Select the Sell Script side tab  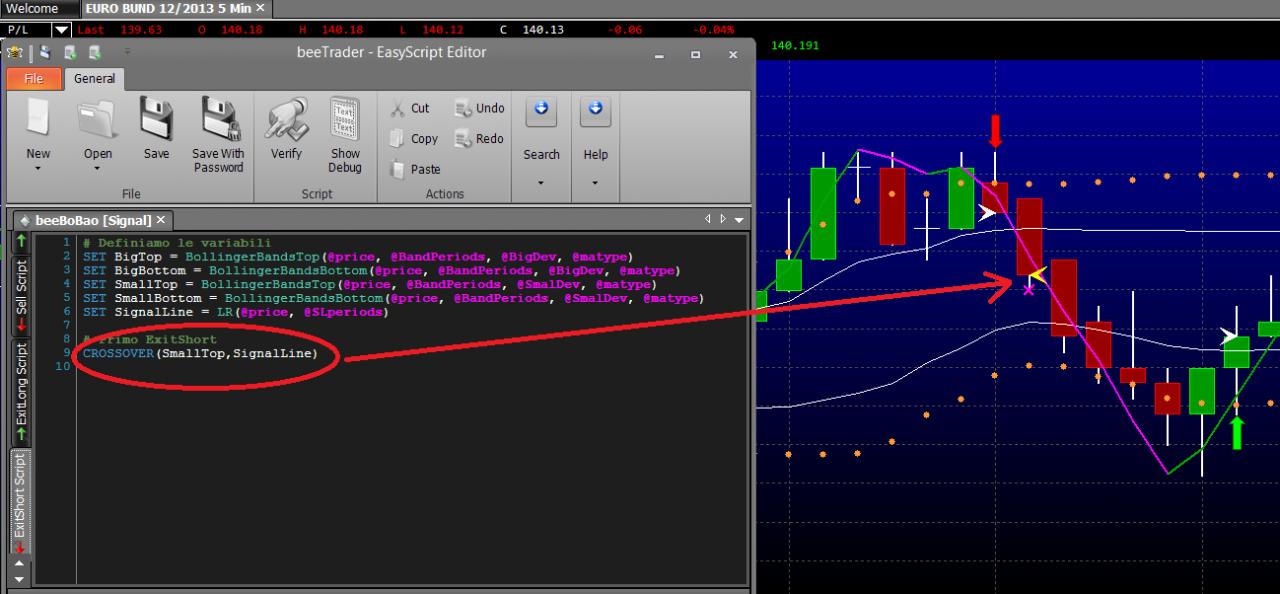(x=21, y=295)
